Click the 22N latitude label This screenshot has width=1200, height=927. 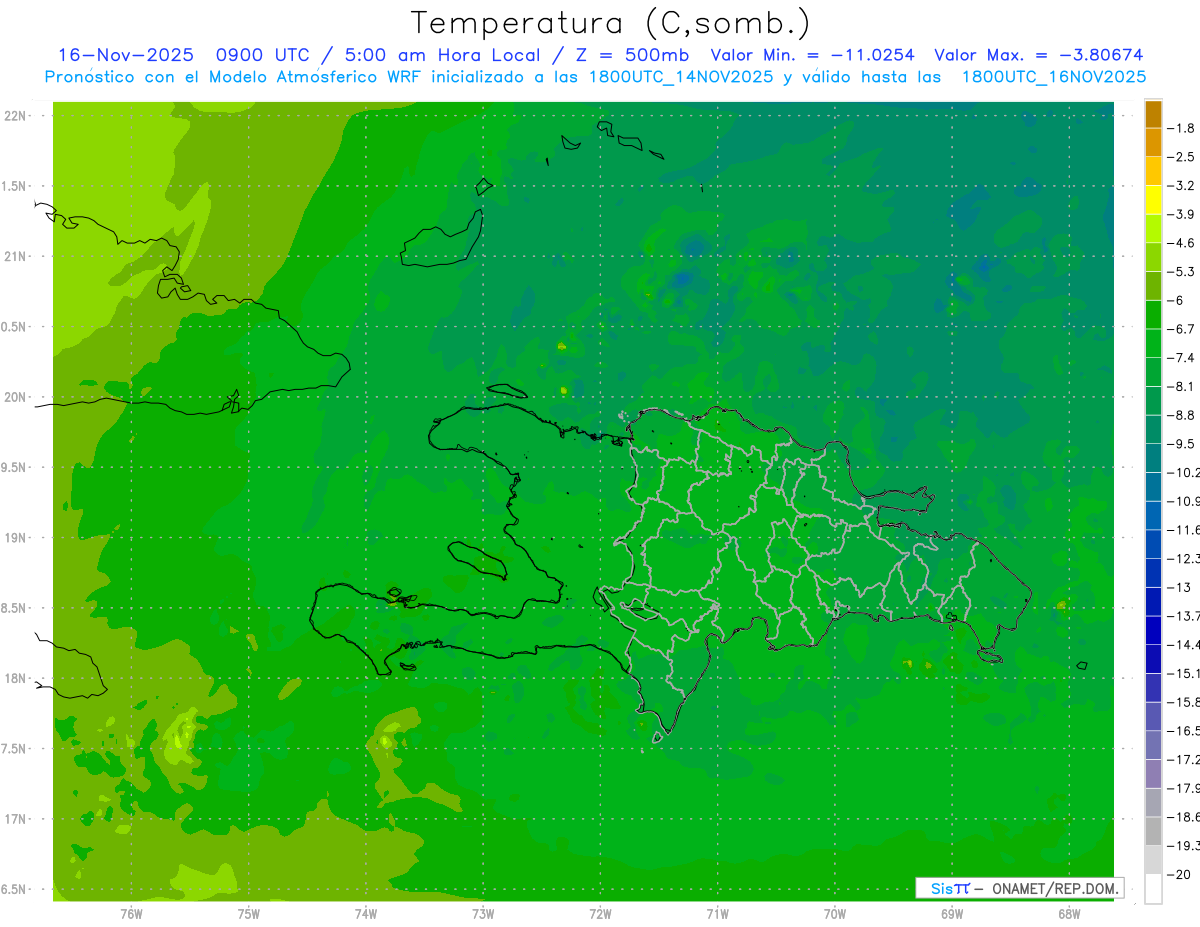click(x=16, y=116)
